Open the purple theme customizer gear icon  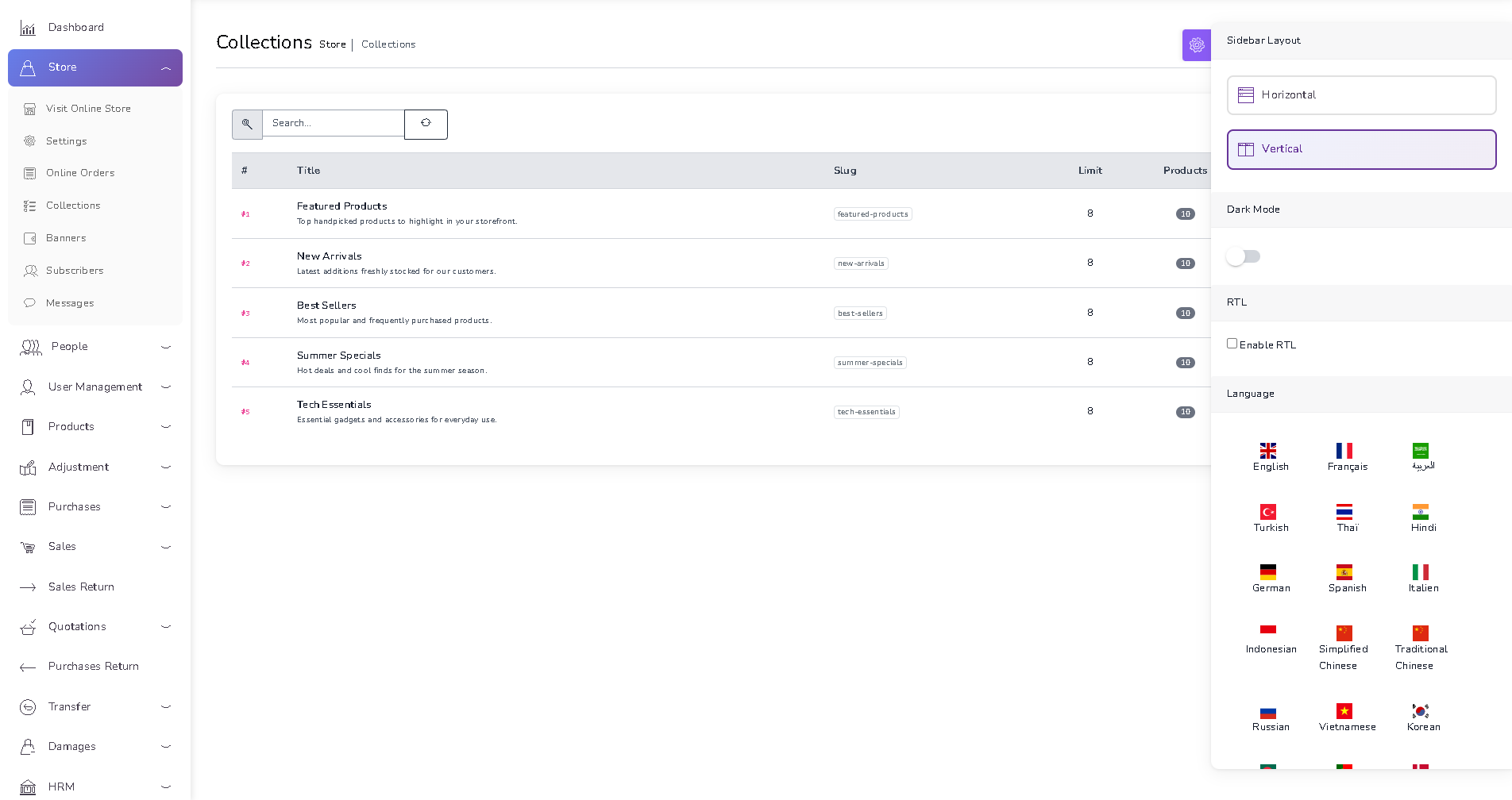pyautogui.click(x=1196, y=45)
